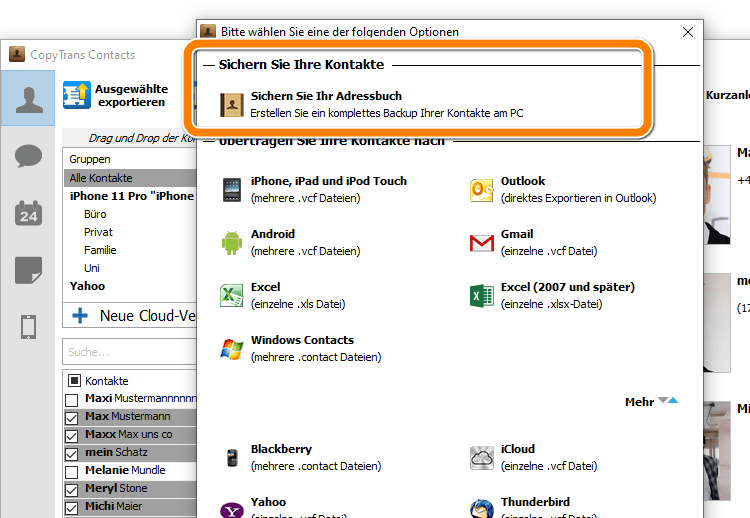Click the Gruppen header
The image size is (750, 518).
tap(90, 159)
